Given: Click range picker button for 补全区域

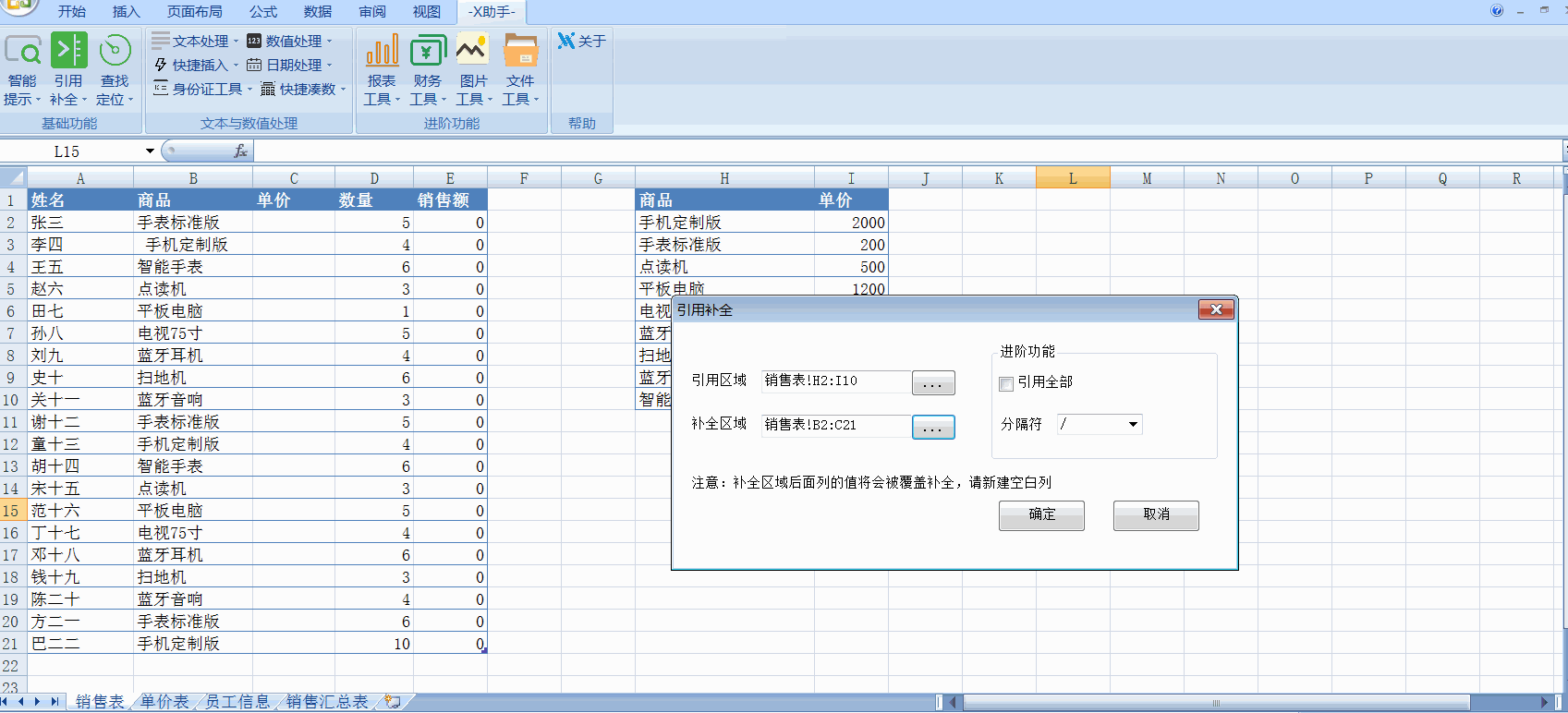Looking at the screenshot, I should point(933,427).
